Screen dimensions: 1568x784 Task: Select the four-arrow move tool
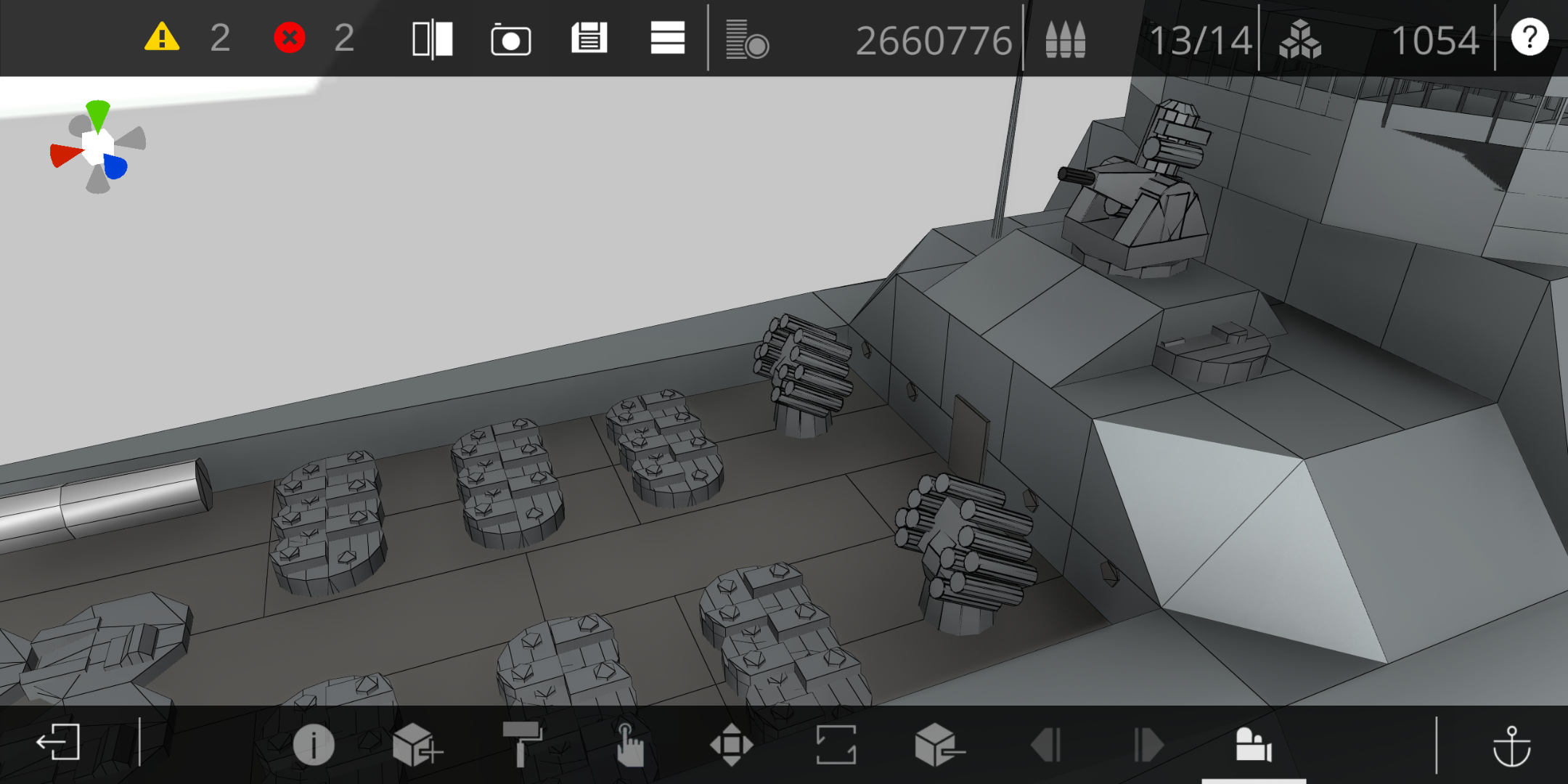pyautogui.click(x=731, y=745)
